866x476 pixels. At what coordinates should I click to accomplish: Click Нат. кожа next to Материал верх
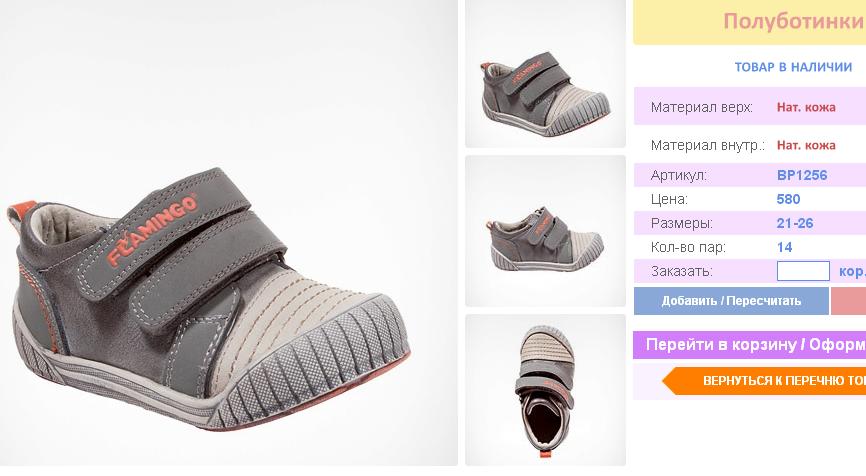pos(806,107)
